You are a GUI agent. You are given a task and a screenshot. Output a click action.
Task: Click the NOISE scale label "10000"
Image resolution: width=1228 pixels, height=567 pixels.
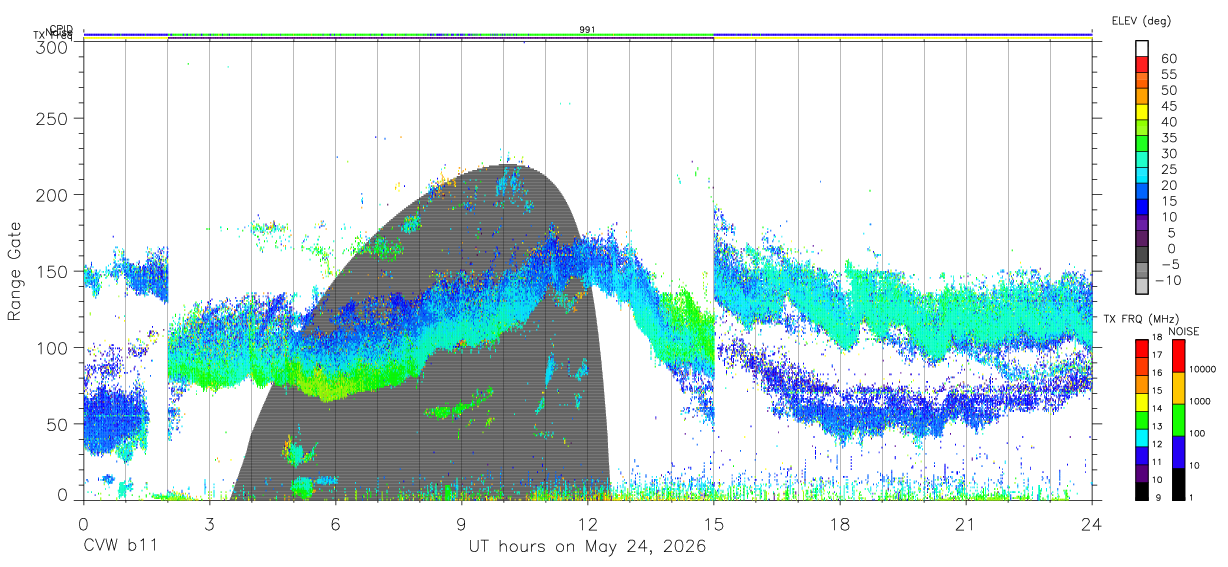1204,370
